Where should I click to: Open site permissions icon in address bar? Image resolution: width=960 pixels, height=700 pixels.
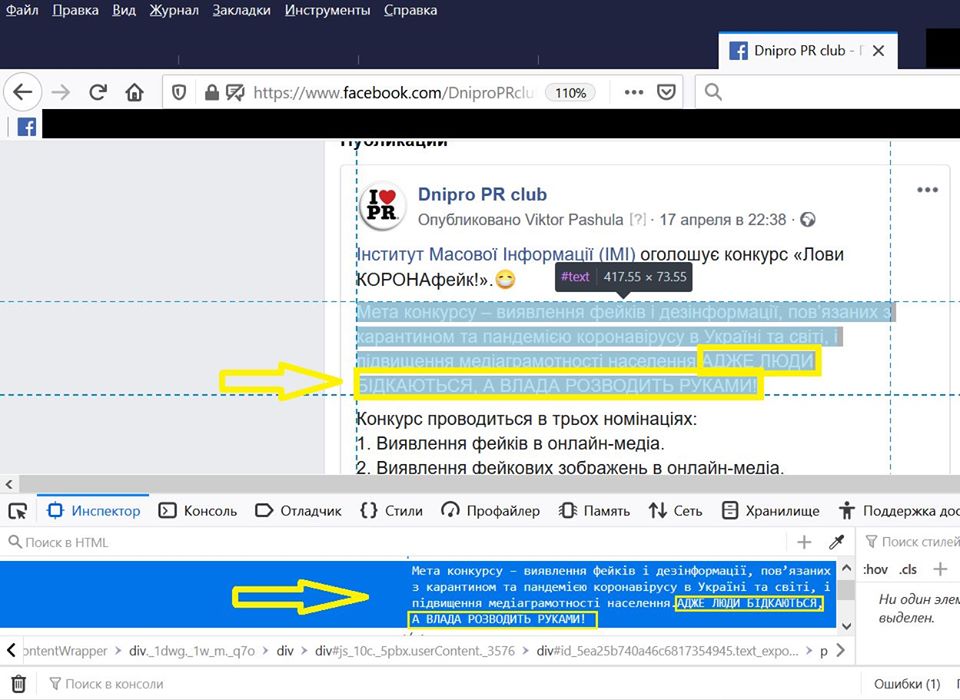click(235, 92)
